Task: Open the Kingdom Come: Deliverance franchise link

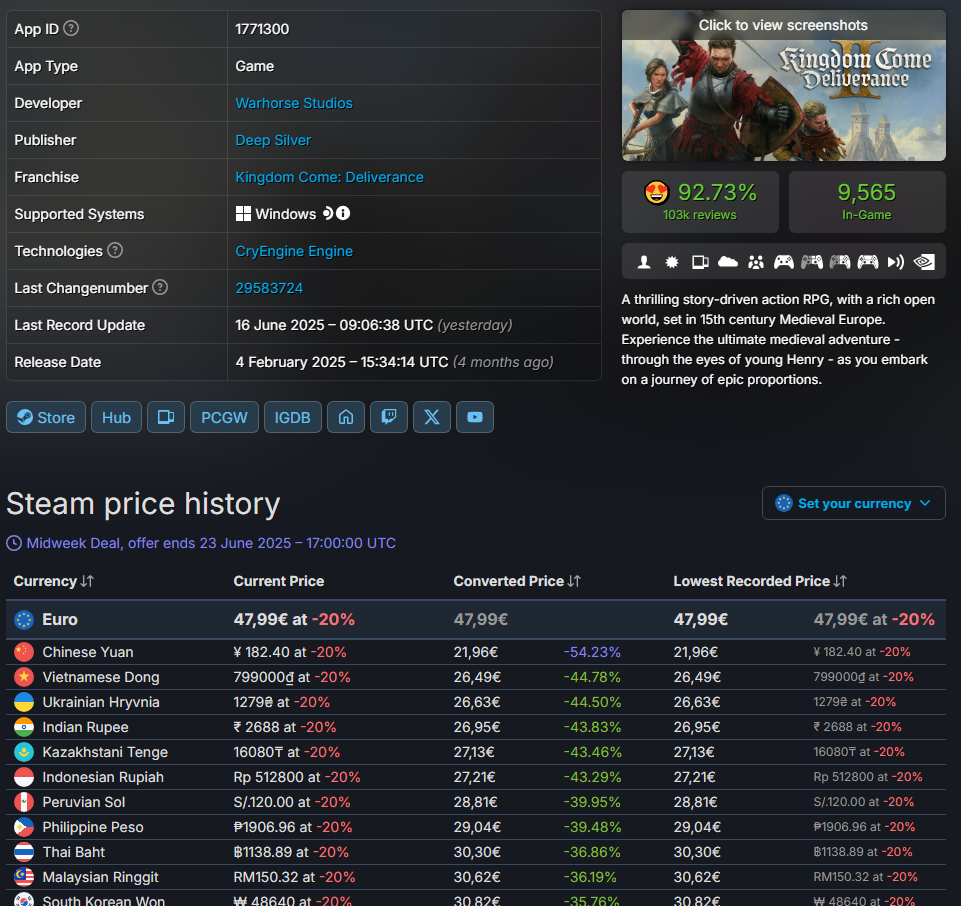Action: pyautogui.click(x=330, y=177)
